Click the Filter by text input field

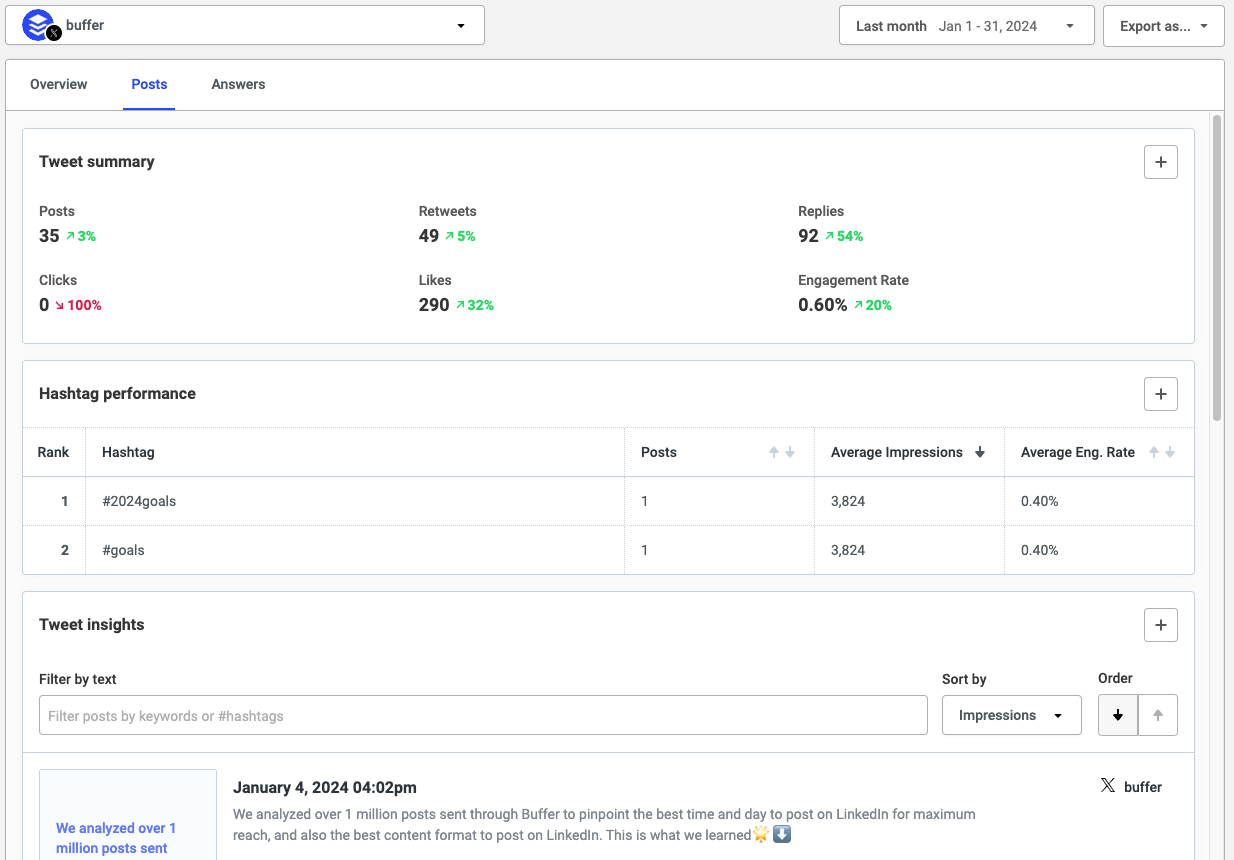483,715
